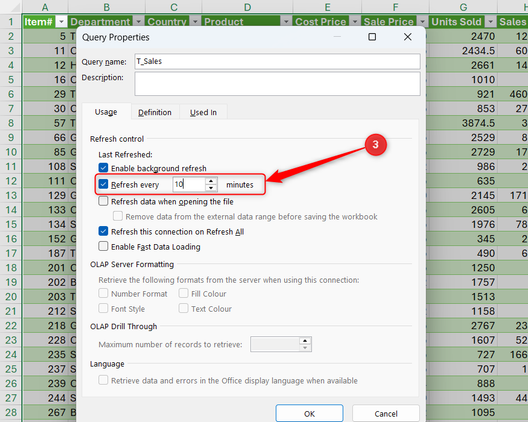This screenshot has height=422, width=528.
Task: Click the Remove data from external range checkbox
Action: pyautogui.click(x=118, y=216)
